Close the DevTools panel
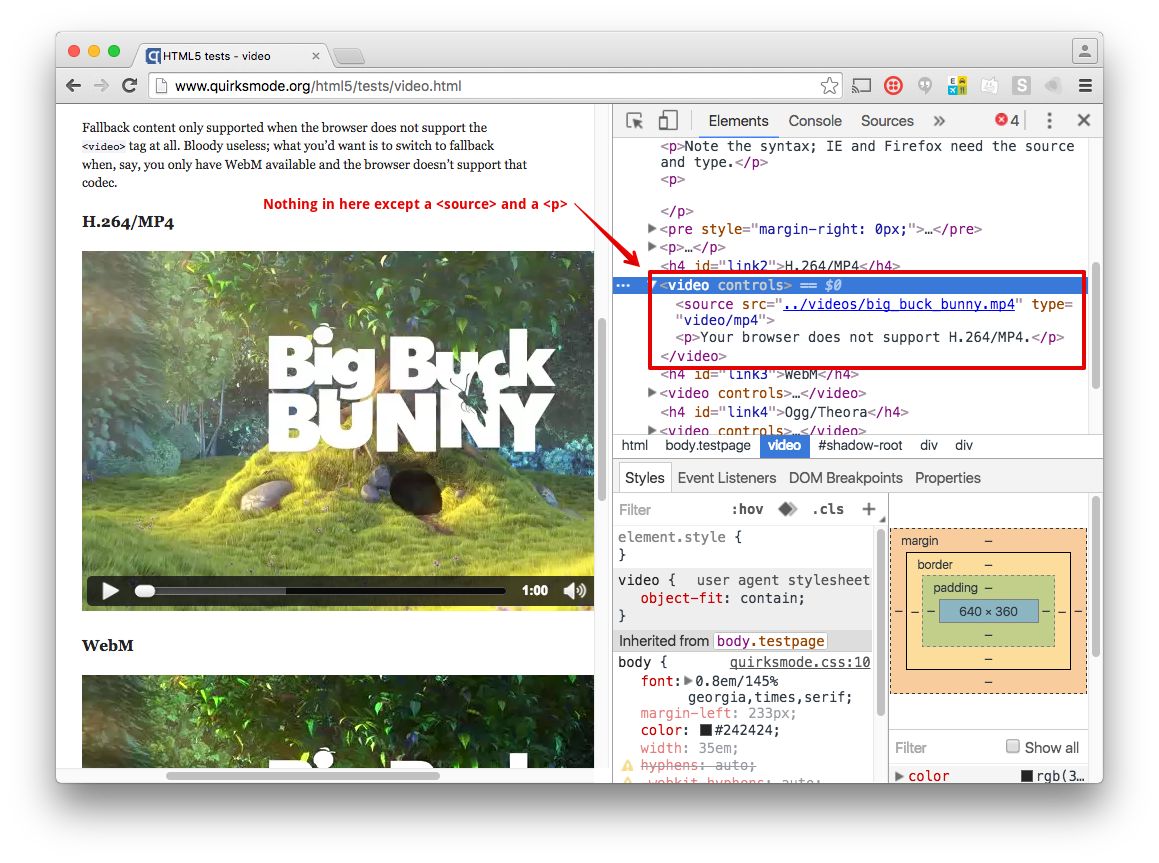This screenshot has width=1159, height=863. (1084, 120)
